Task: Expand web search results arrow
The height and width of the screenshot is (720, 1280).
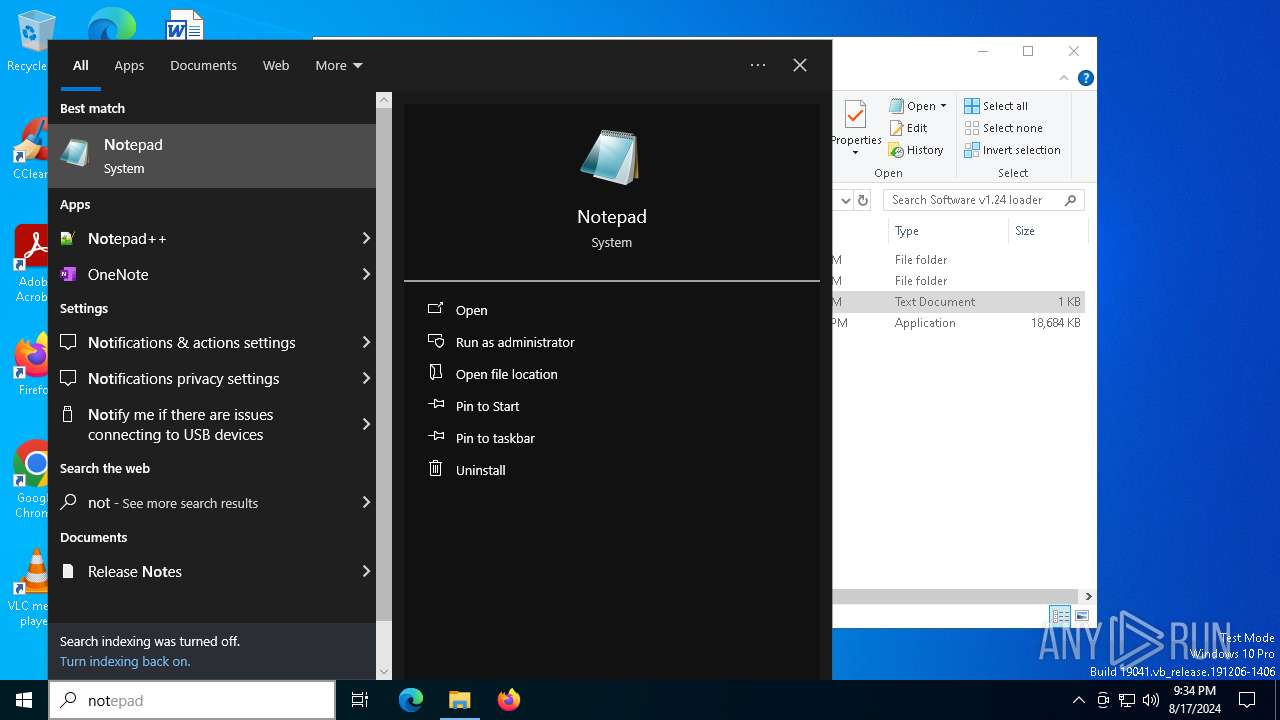Action: [x=366, y=502]
